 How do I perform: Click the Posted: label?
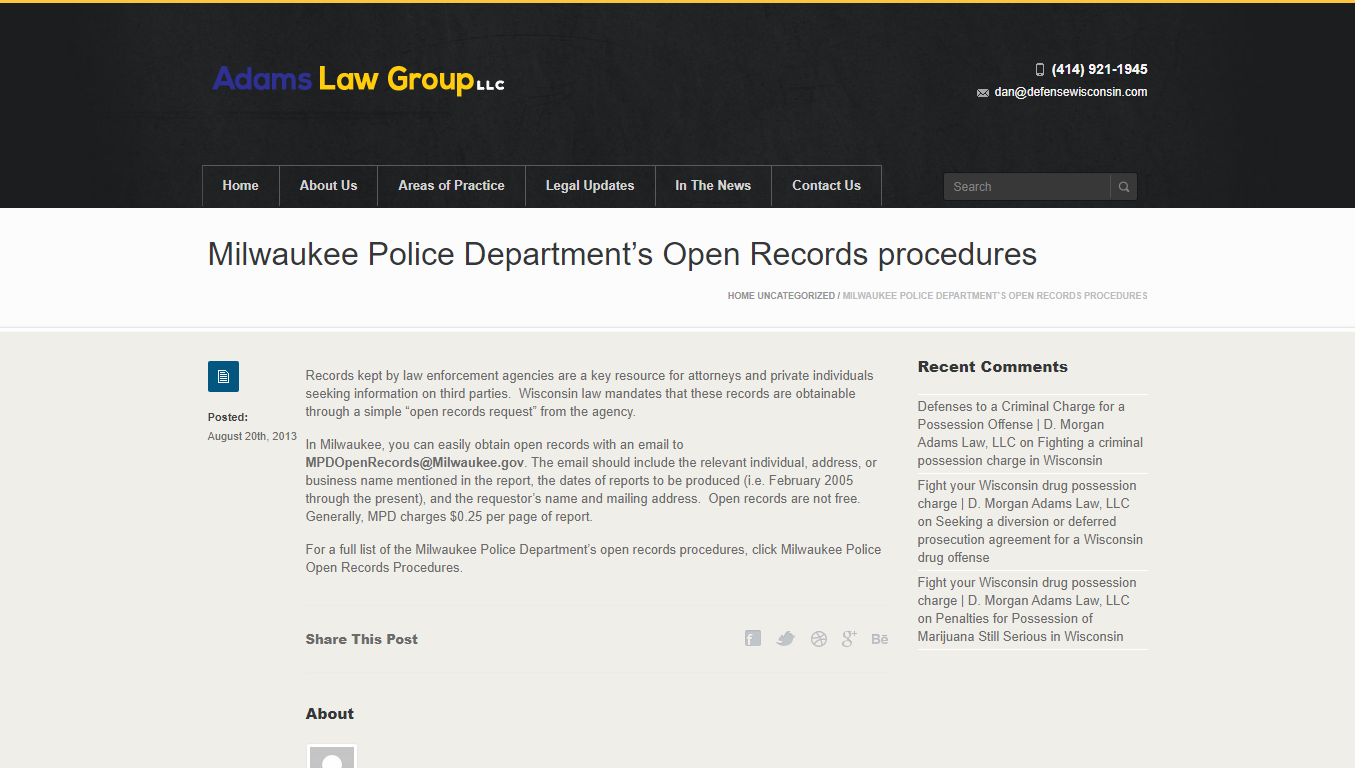click(228, 417)
